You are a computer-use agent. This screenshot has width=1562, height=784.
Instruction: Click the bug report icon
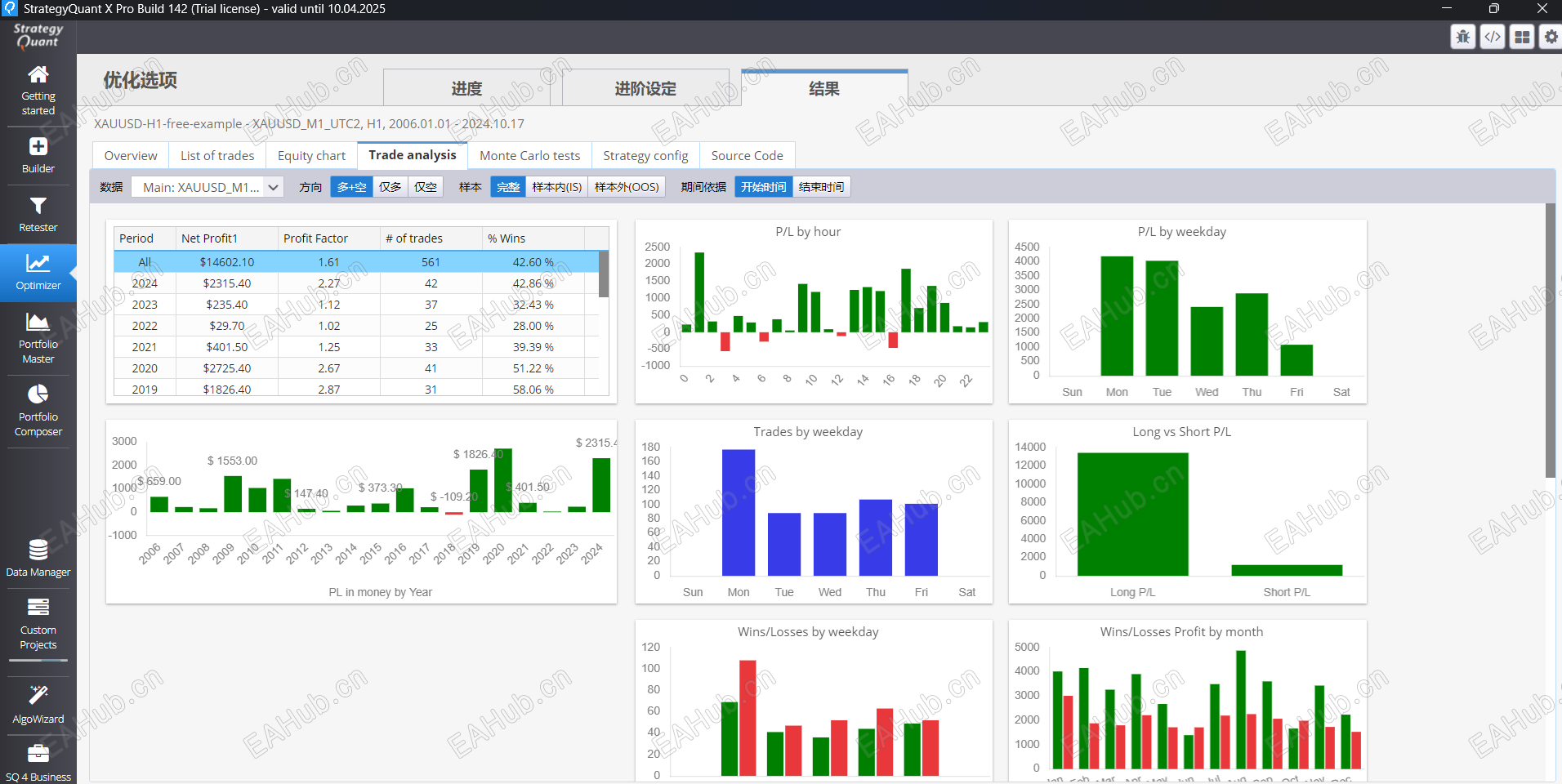[1463, 37]
